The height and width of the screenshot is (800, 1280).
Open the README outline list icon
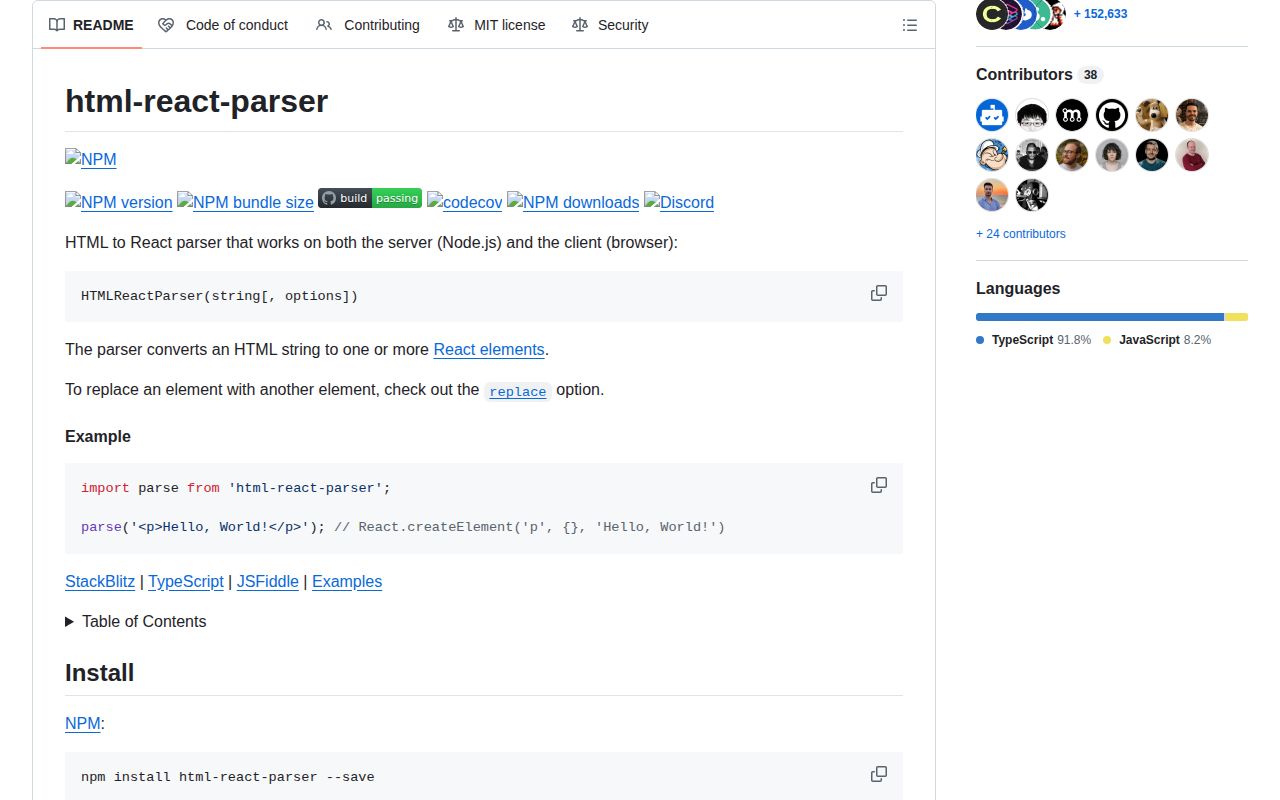tap(910, 25)
